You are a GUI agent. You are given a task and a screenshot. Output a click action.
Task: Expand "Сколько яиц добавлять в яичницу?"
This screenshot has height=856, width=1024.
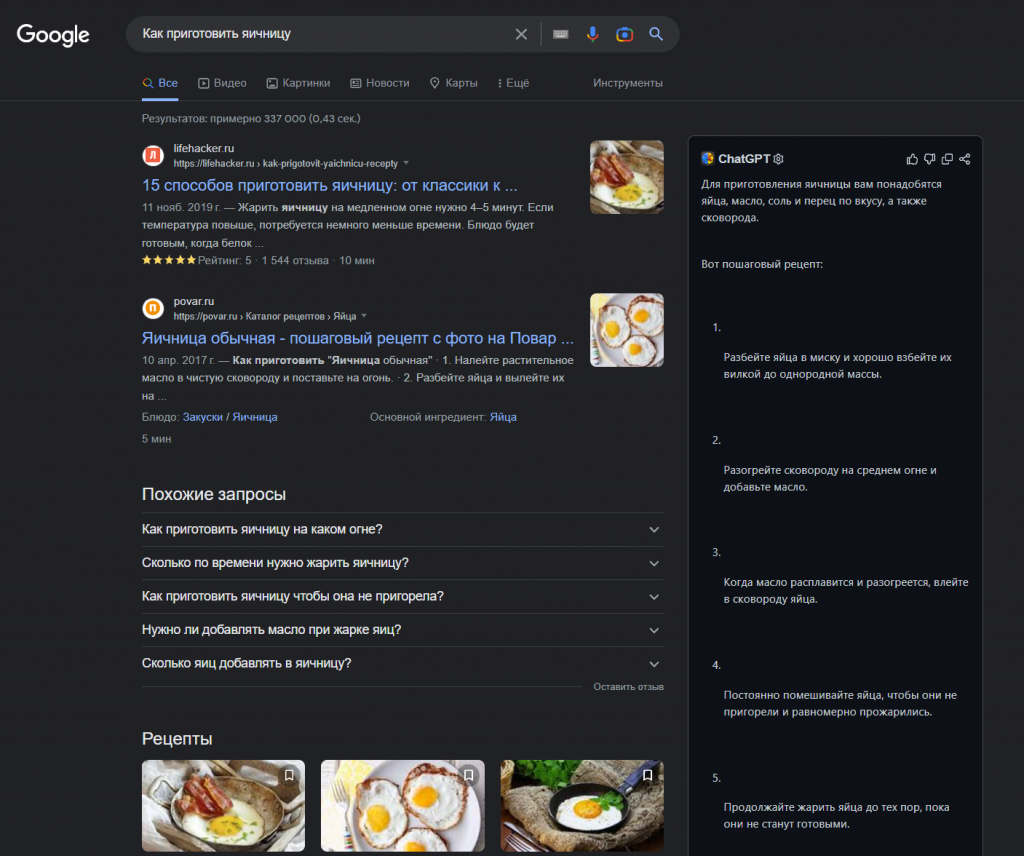click(x=402, y=663)
